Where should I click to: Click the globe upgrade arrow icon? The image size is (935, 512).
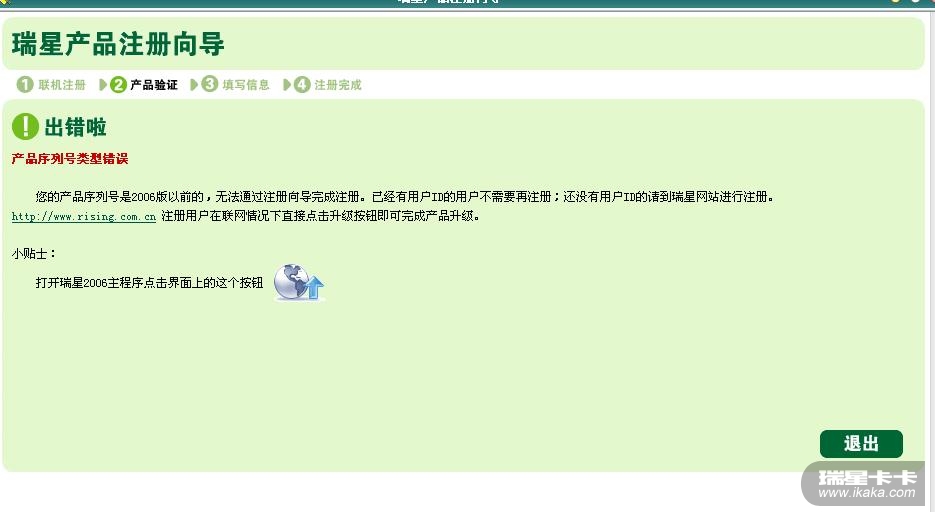(x=299, y=283)
